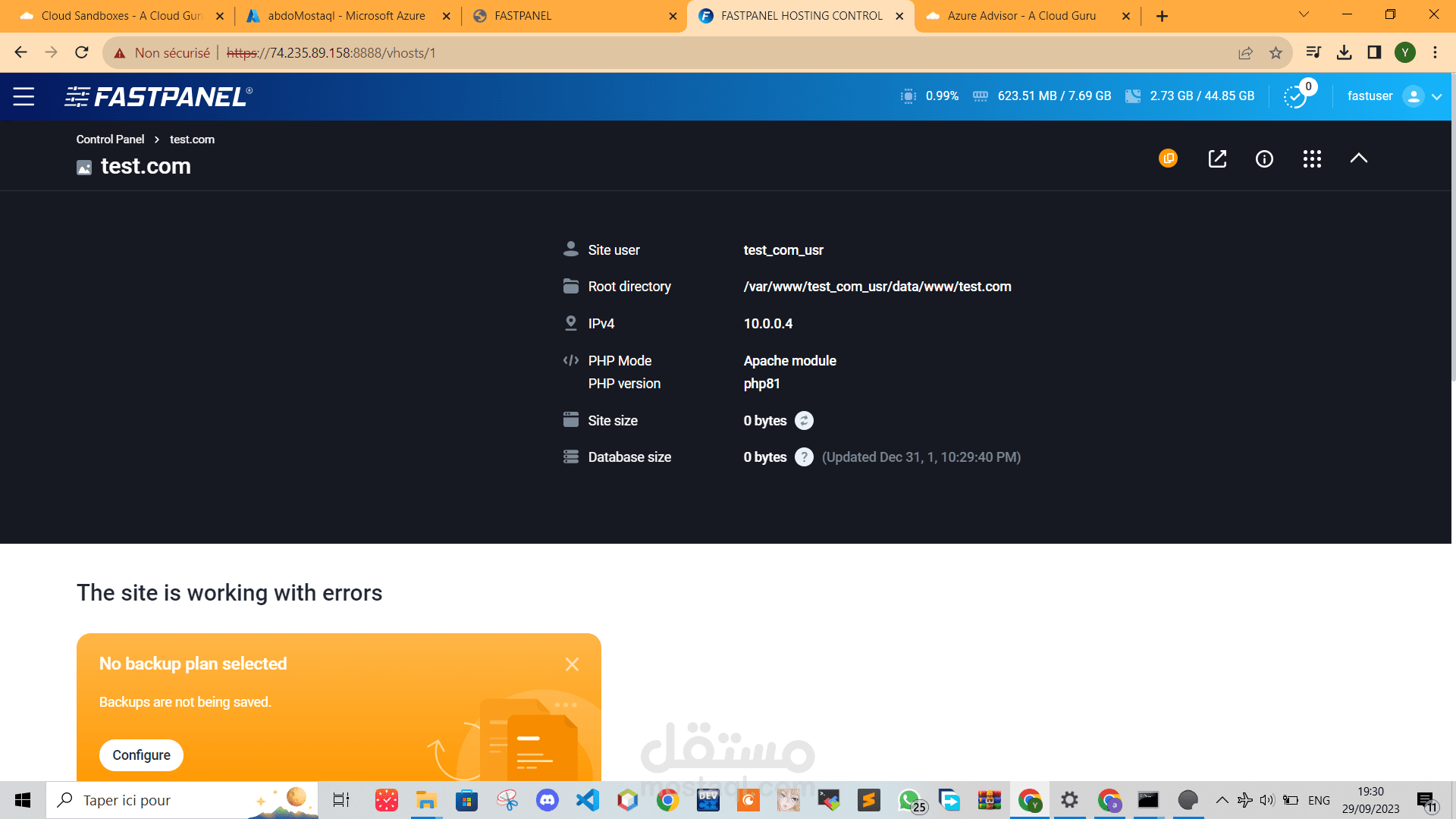Click the site information icon
1456x819 pixels.
tap(1264, 158)
